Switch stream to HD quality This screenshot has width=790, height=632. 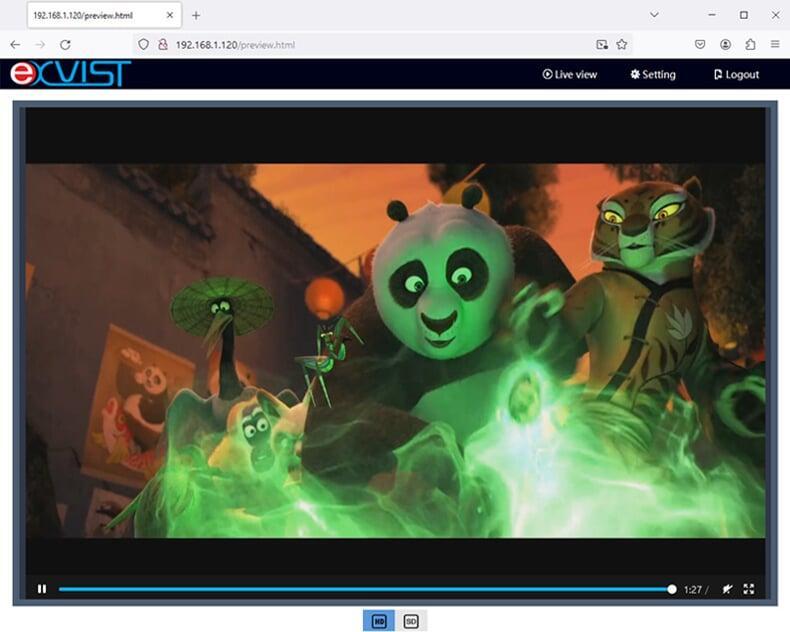point(379,621)
